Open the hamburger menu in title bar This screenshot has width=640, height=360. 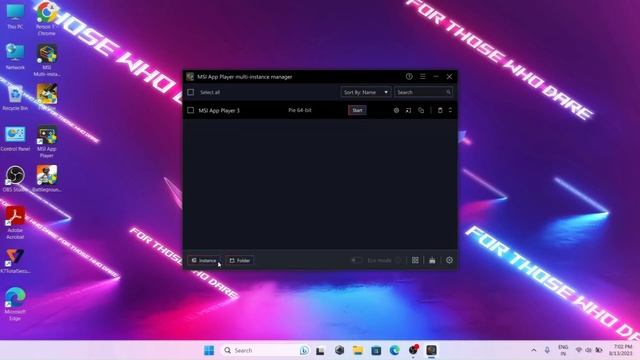423,76
